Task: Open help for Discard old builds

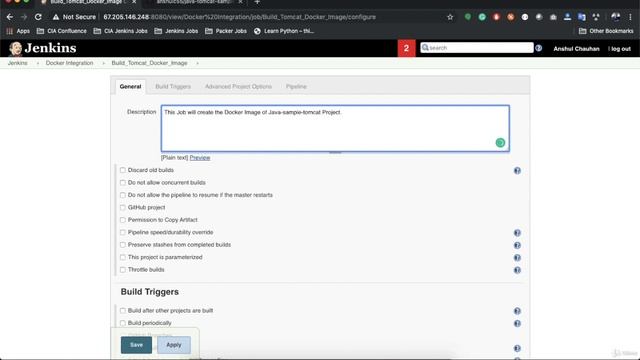Action: [x=517, y=171]
